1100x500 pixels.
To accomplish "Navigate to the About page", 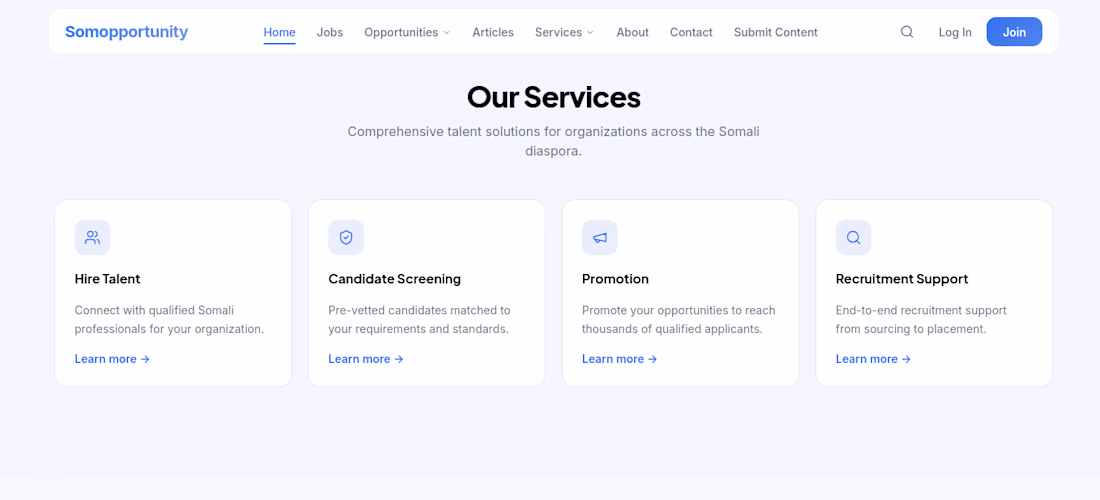I will (632, 32).
